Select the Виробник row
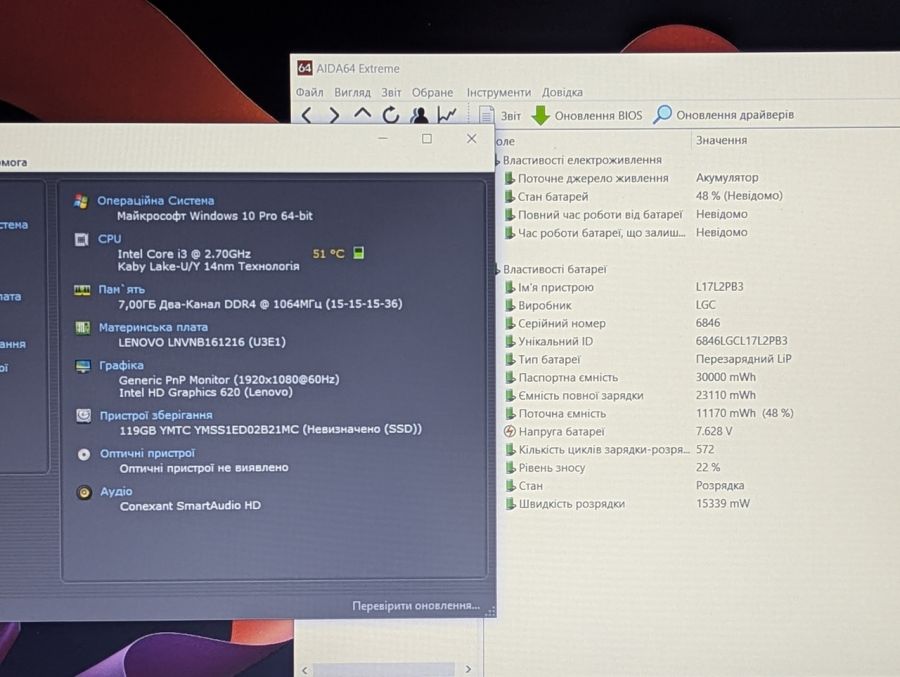 click(610, 305)
